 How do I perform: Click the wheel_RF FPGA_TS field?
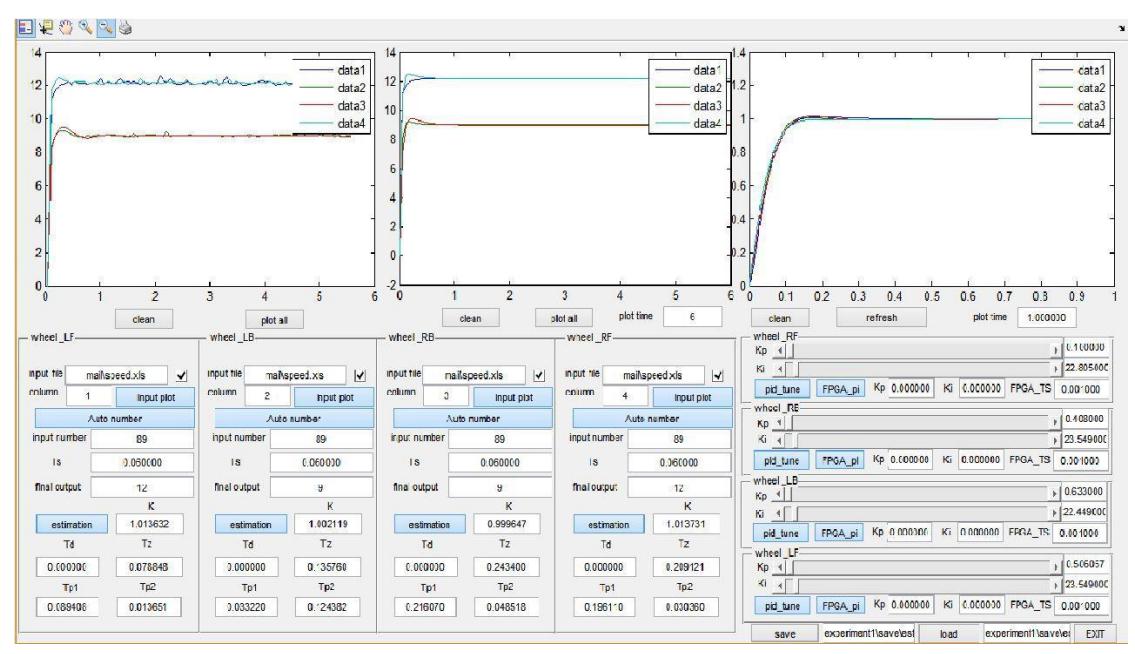(x=1081, y=390)
